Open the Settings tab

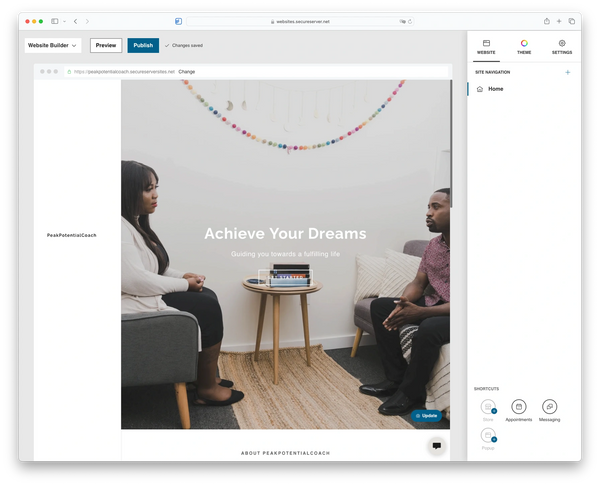coord(562,47)
